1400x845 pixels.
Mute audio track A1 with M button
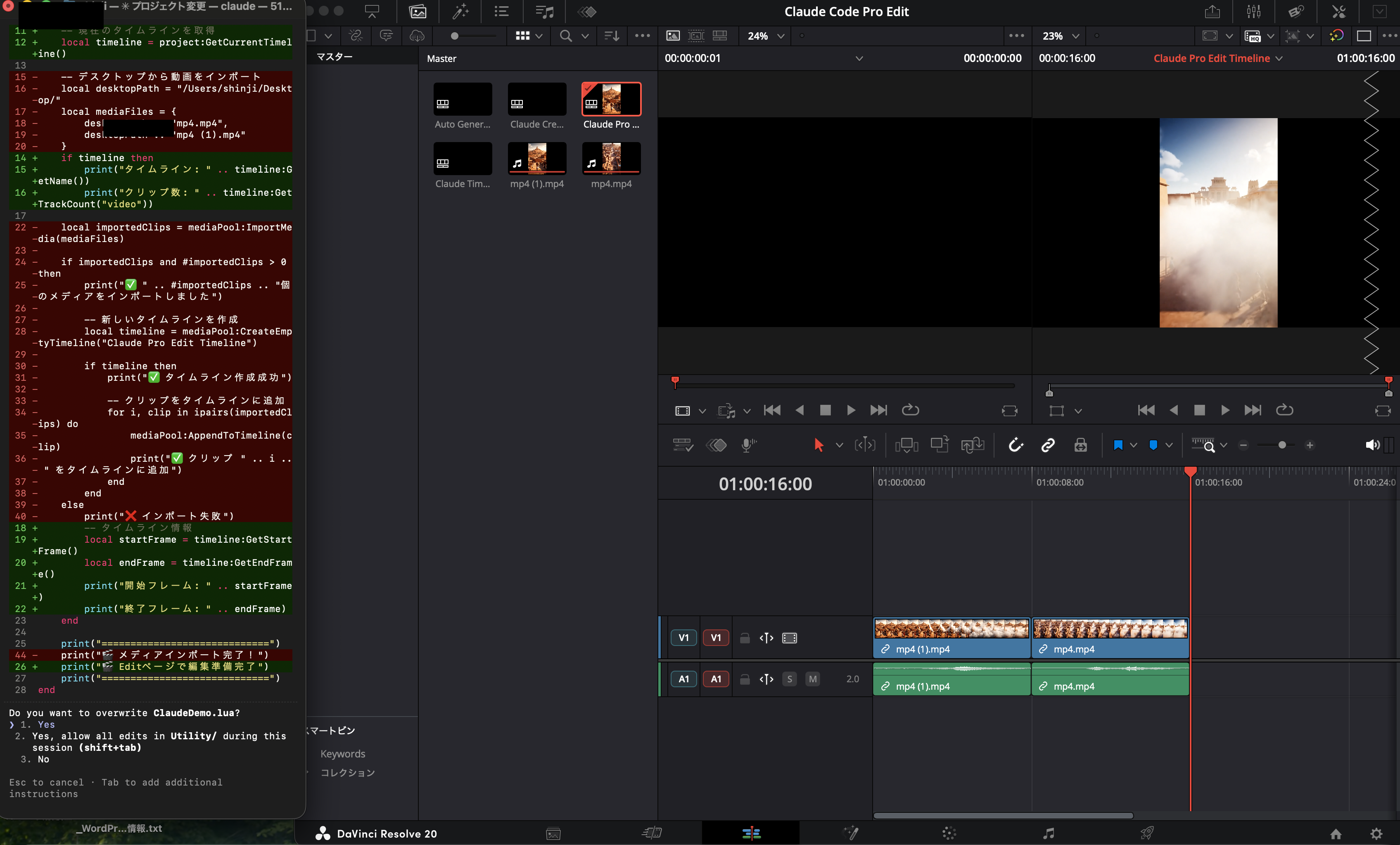pyautogui.click(x=812, y=679)
